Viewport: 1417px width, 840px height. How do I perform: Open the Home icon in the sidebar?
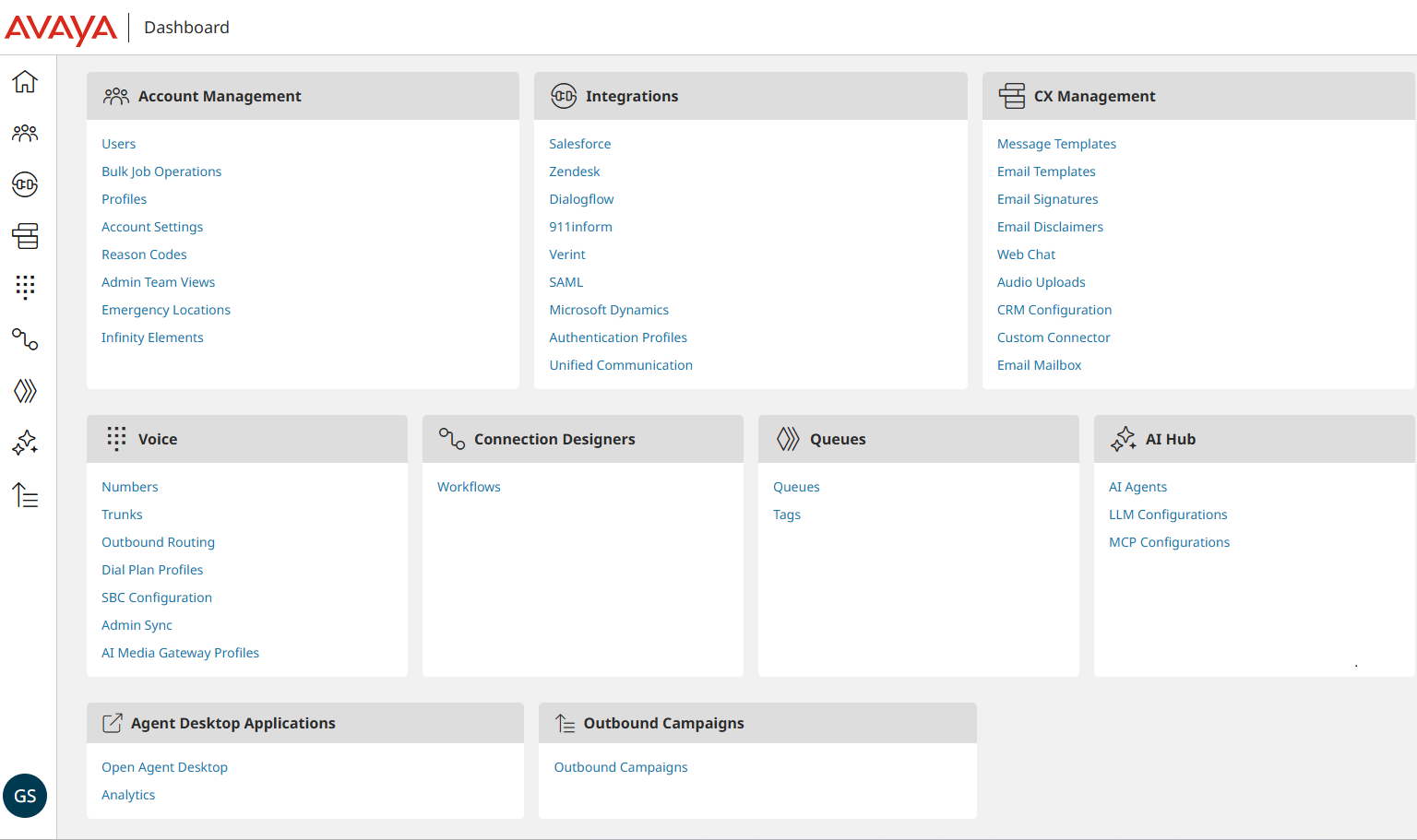[25, 82]
